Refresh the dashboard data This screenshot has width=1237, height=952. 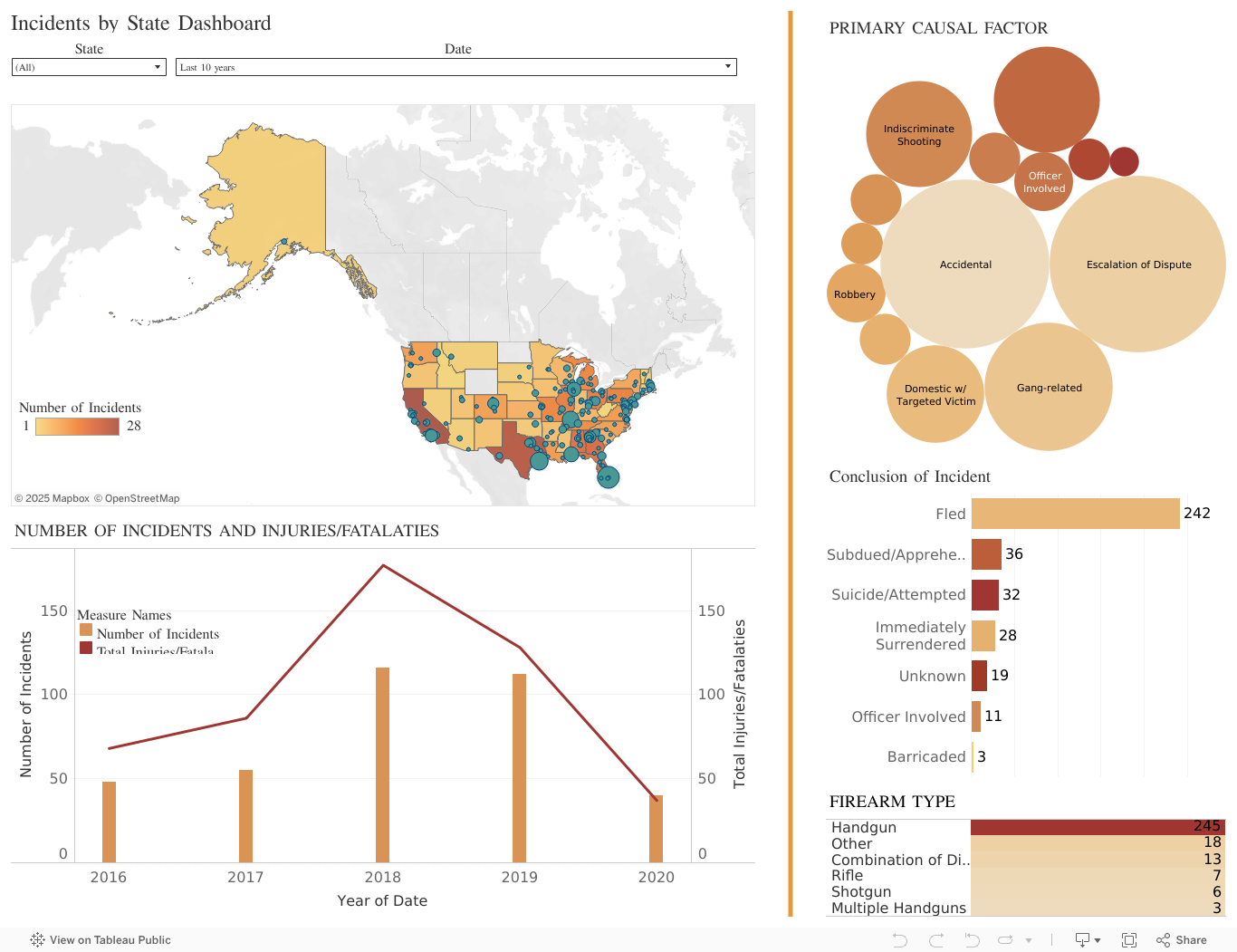(1005, 940)
